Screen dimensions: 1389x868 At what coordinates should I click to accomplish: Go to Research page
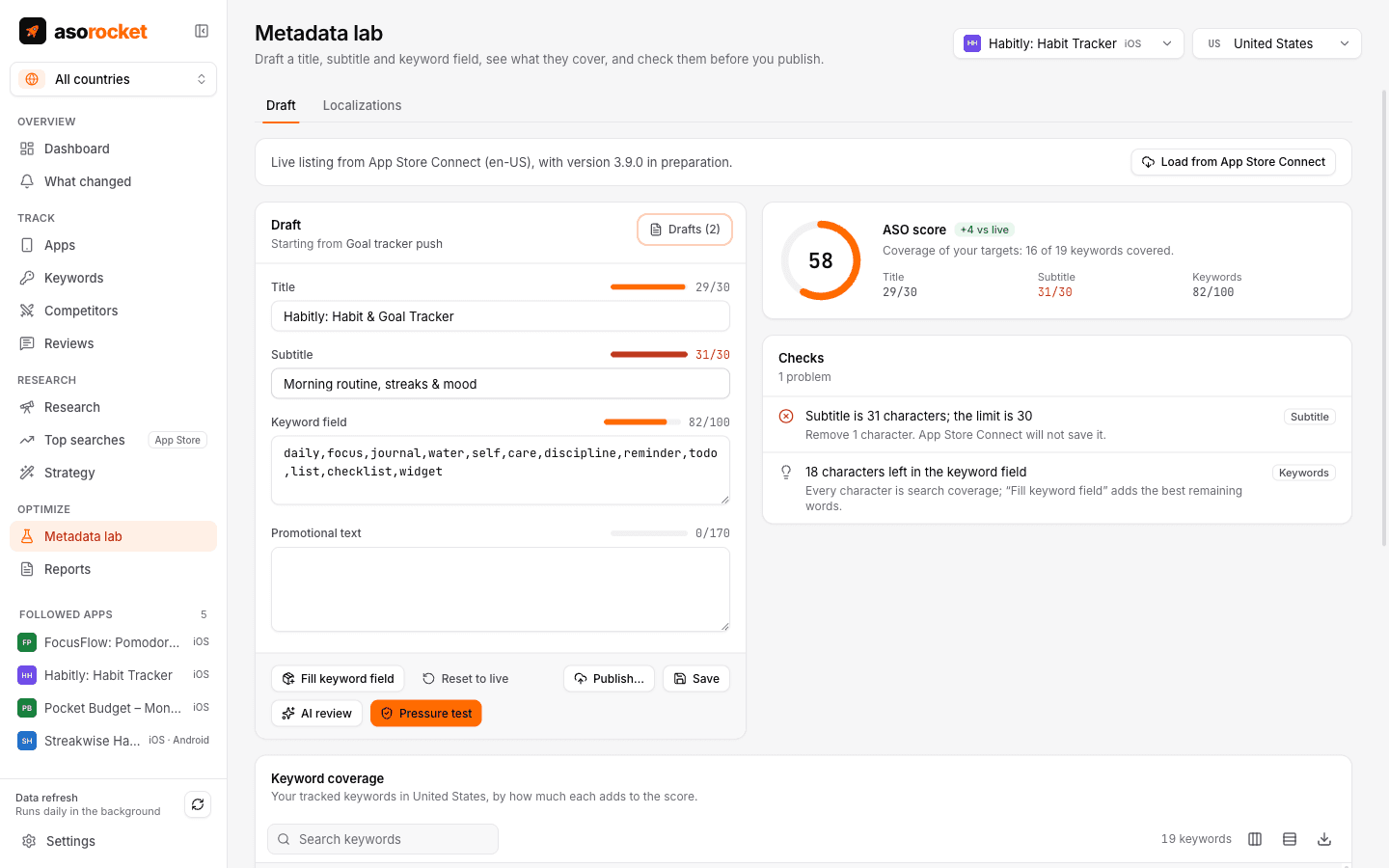113,407
